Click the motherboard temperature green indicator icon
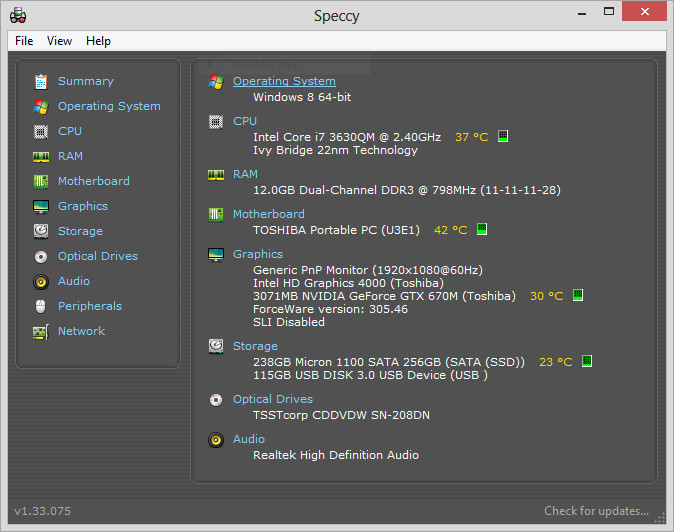Image resolution: width=674 pixels, height=532 pixels. click(x=482, y=229)
